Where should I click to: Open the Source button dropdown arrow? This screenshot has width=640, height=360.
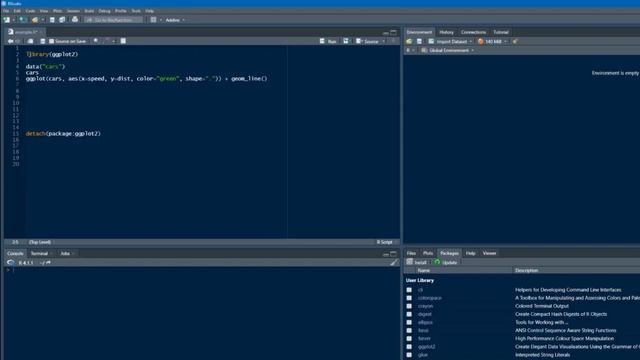tap(384, 42)
